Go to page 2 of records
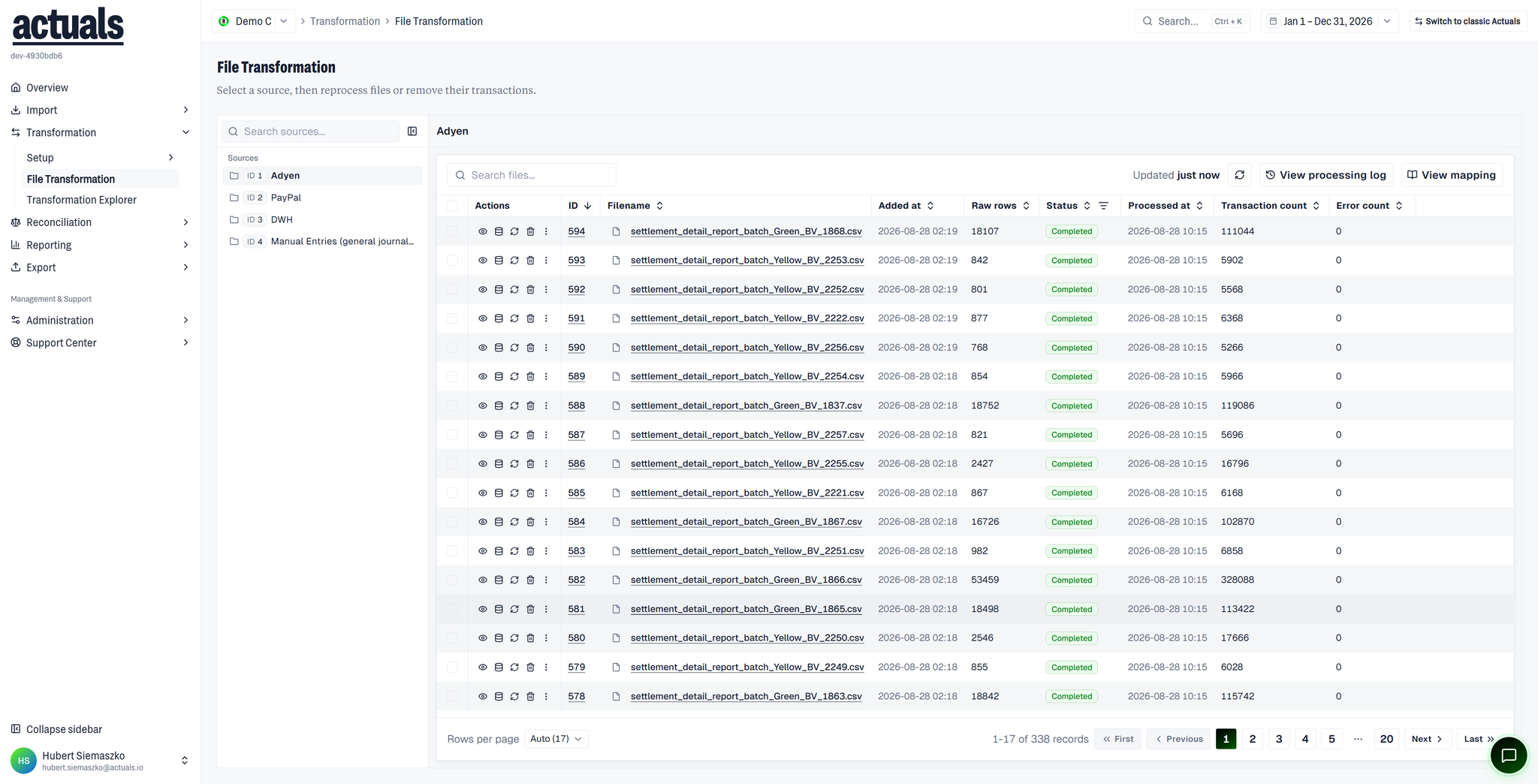This screenshot has width=1538, height=784. pos(1253,739)
